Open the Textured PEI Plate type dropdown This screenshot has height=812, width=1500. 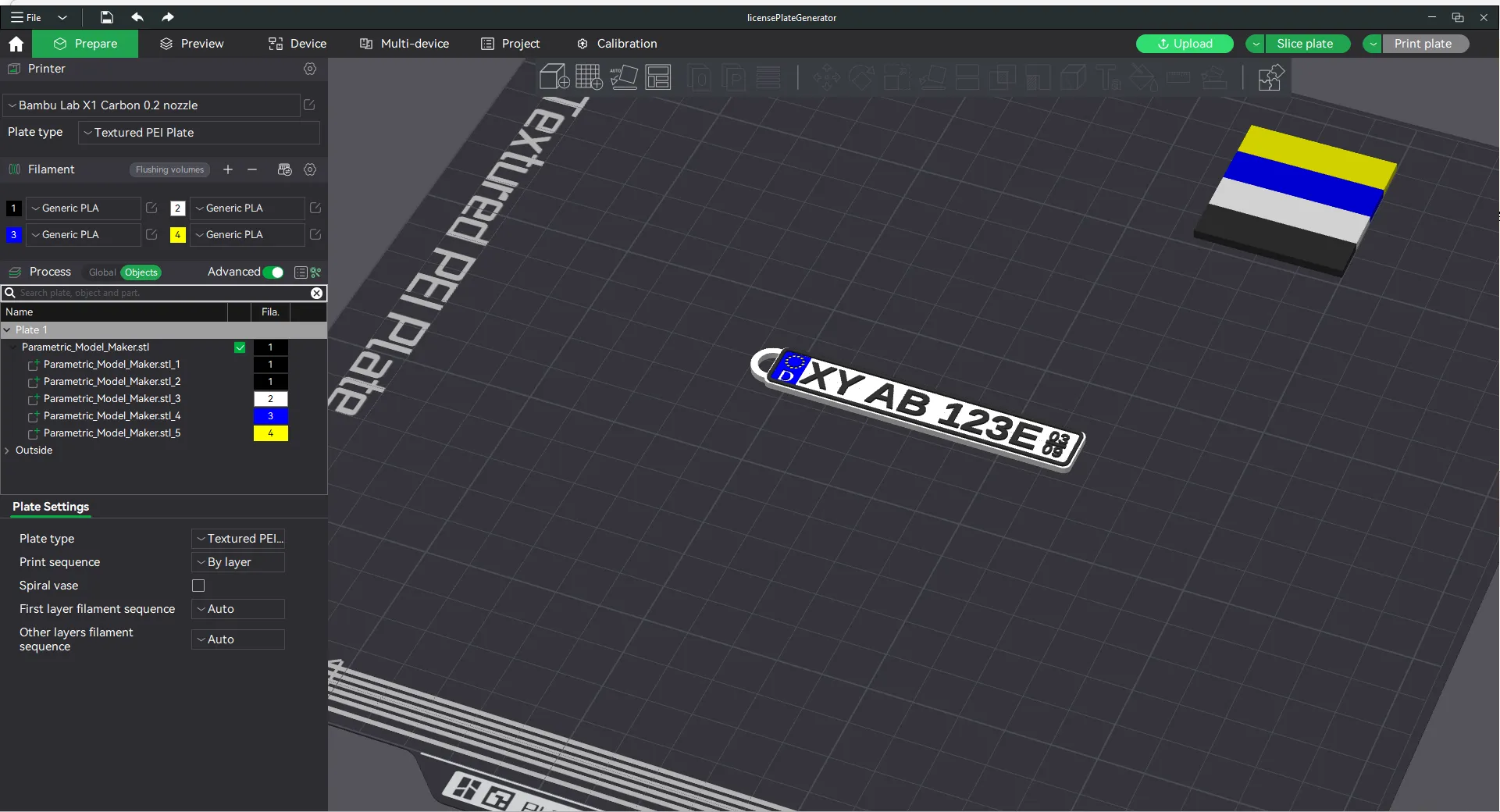click(x=199, y=133)
